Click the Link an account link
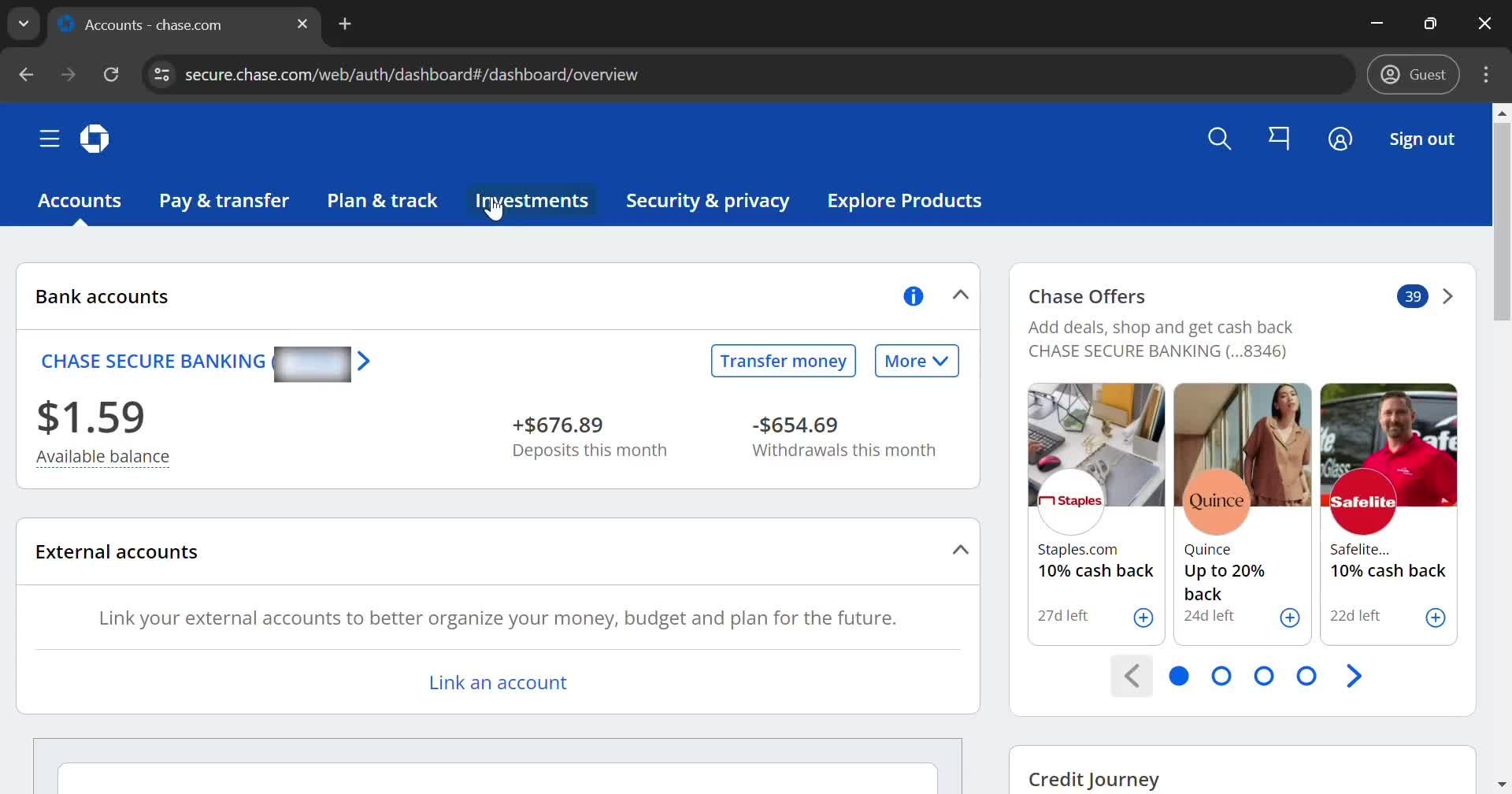This screenshot has width=1512, height=794. pos(498,682)
